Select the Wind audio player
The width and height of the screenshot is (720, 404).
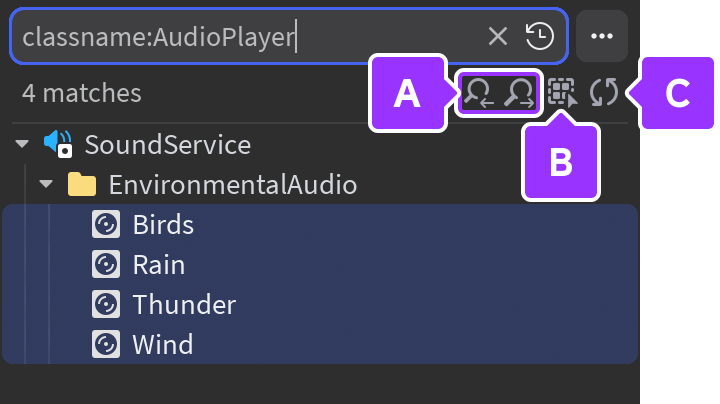(162, 345)
